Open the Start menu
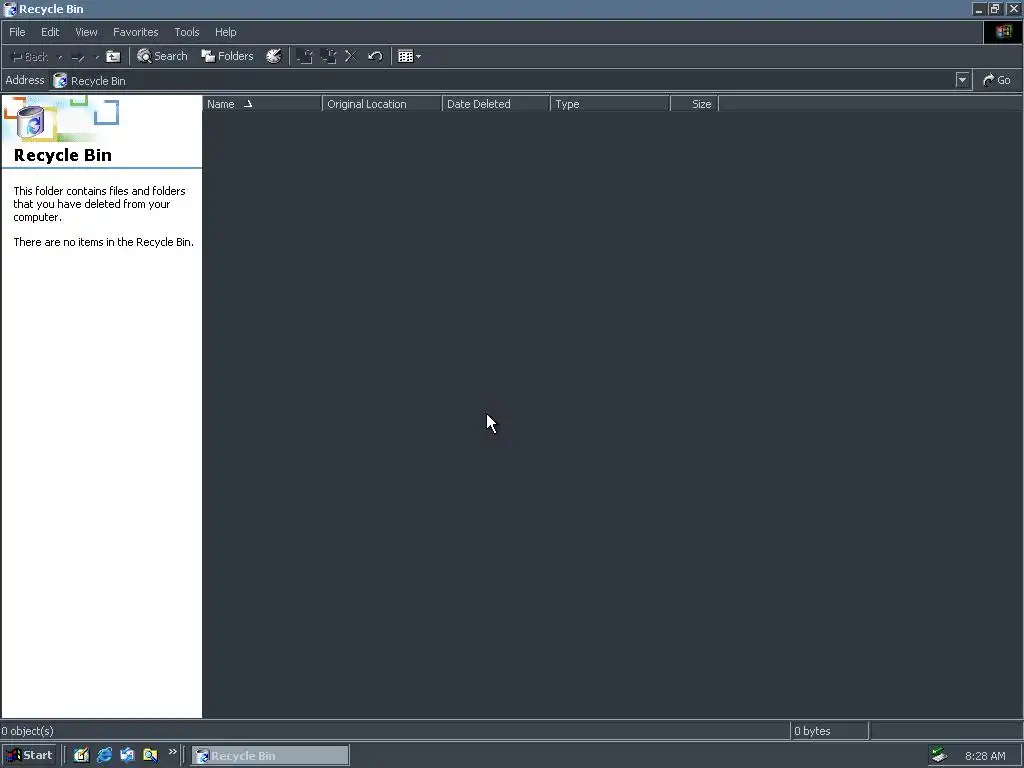The height and width of the screenshot is (768, 1024). click(x=29, y=756)
